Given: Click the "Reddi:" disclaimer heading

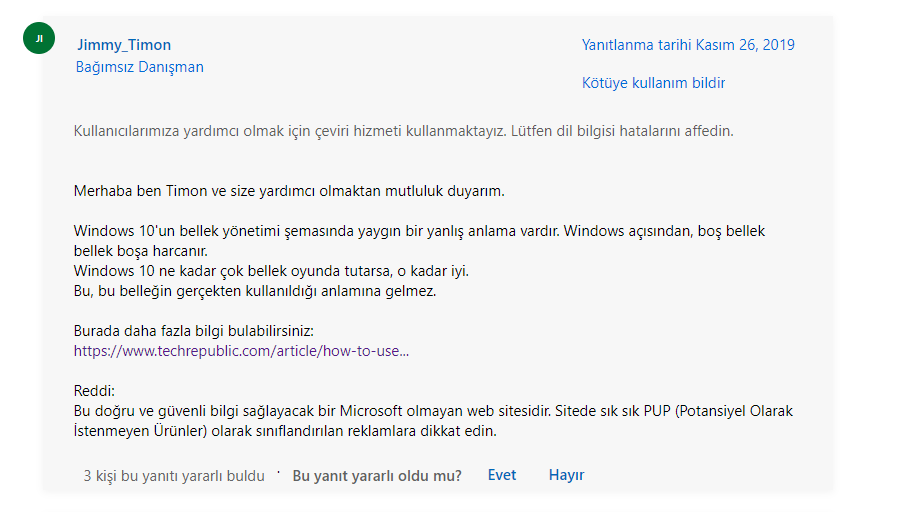Looking at the screenshot, I should [94, 391].
